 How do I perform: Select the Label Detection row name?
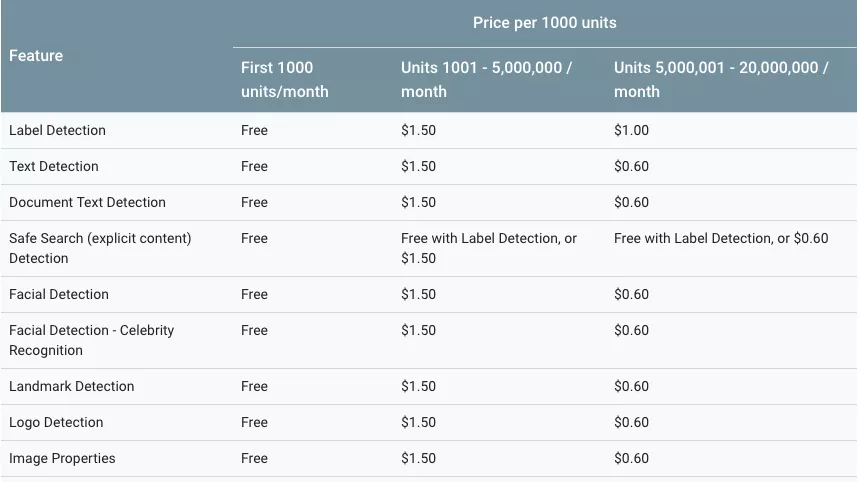(58, 131)
